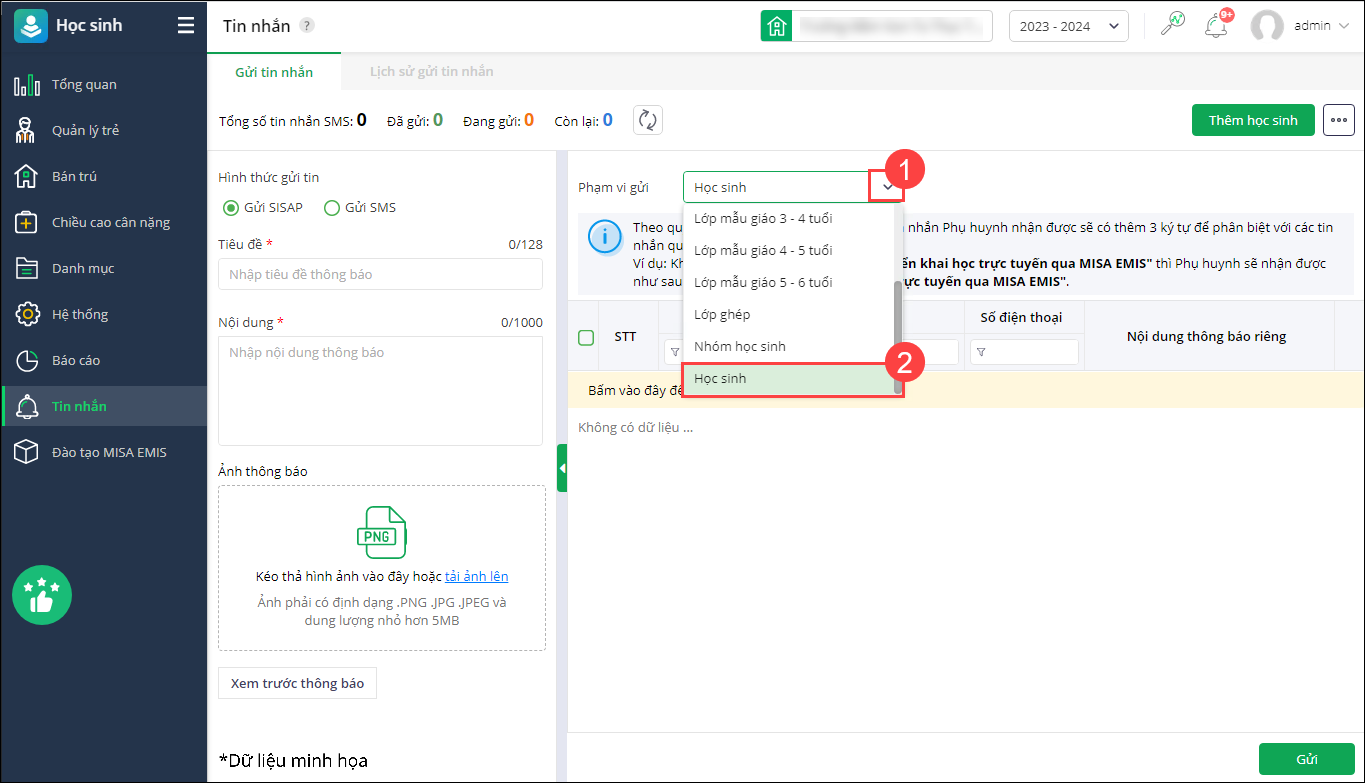Open the Tin nhắn help question-mark icon

click(x=307, y=26)
